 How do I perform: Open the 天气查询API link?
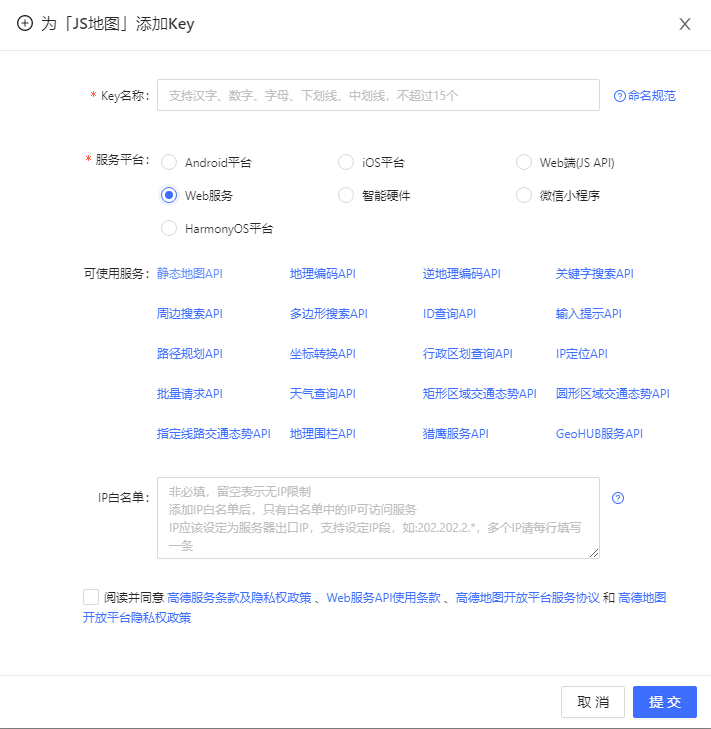click(x=323, y=394)
